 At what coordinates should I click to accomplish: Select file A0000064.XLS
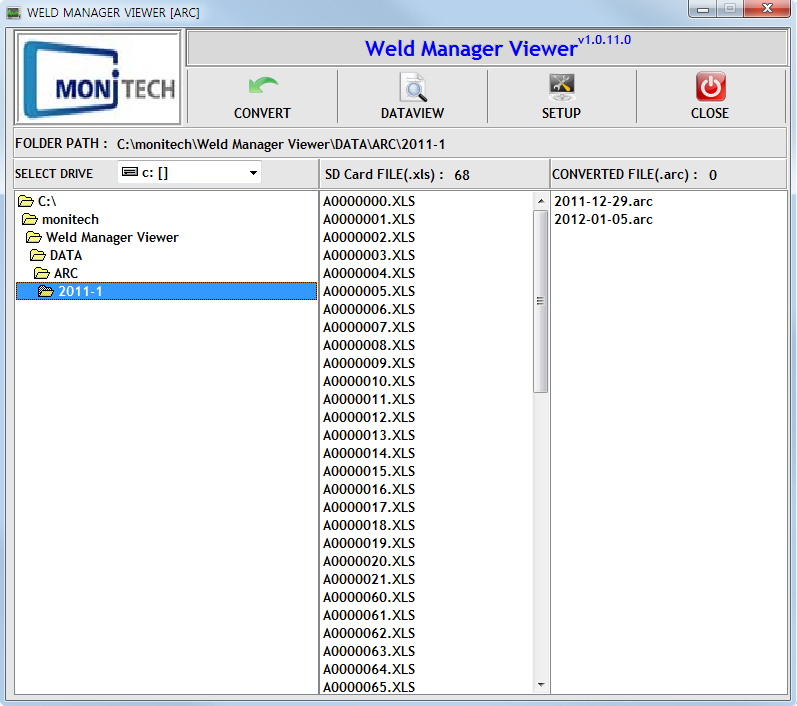pos(369,669)
